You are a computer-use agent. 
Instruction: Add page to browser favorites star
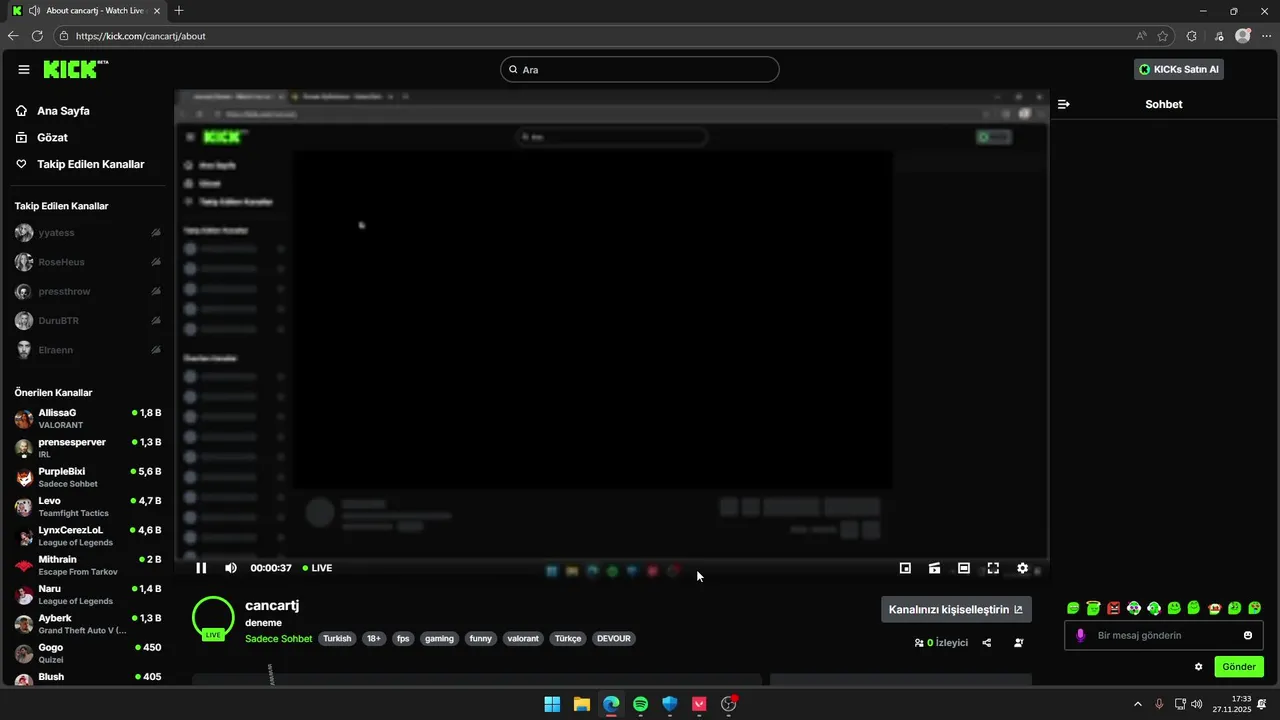pyautogui.click(x=1163, y=36)
